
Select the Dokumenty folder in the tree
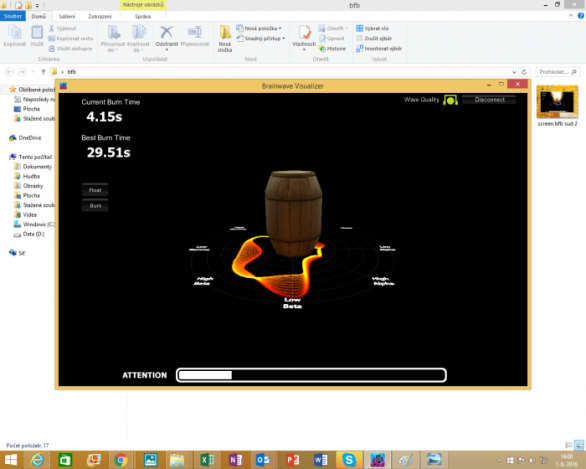[x=33, y=166]
